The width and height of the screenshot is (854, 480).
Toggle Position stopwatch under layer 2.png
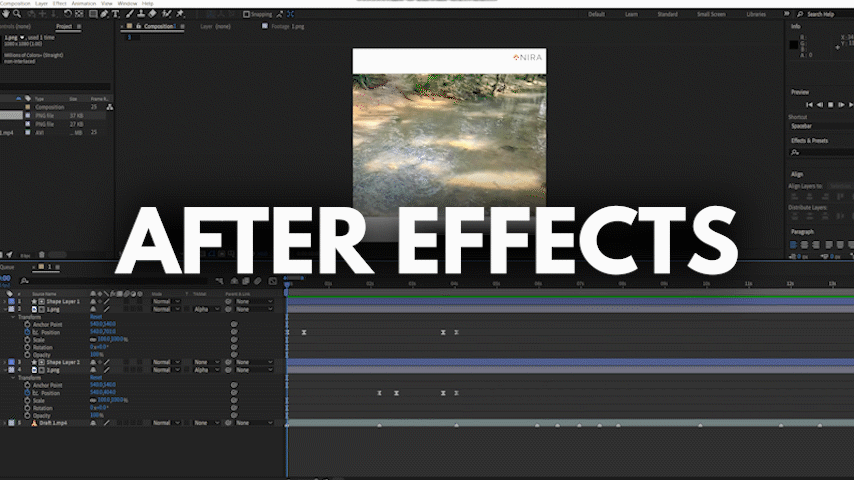[x=27, y=392]
